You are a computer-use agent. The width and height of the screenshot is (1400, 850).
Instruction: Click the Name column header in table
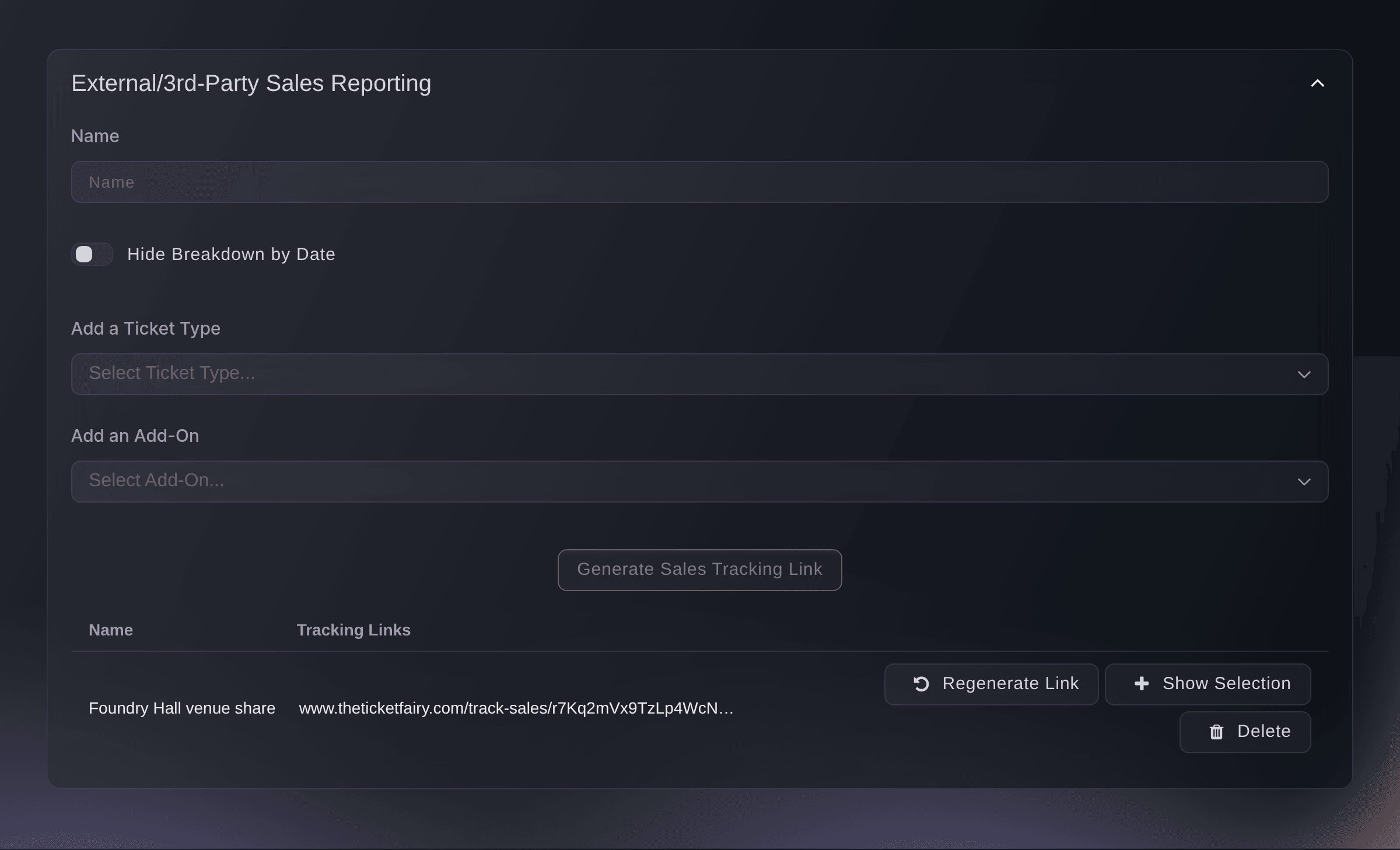point(111,630)
